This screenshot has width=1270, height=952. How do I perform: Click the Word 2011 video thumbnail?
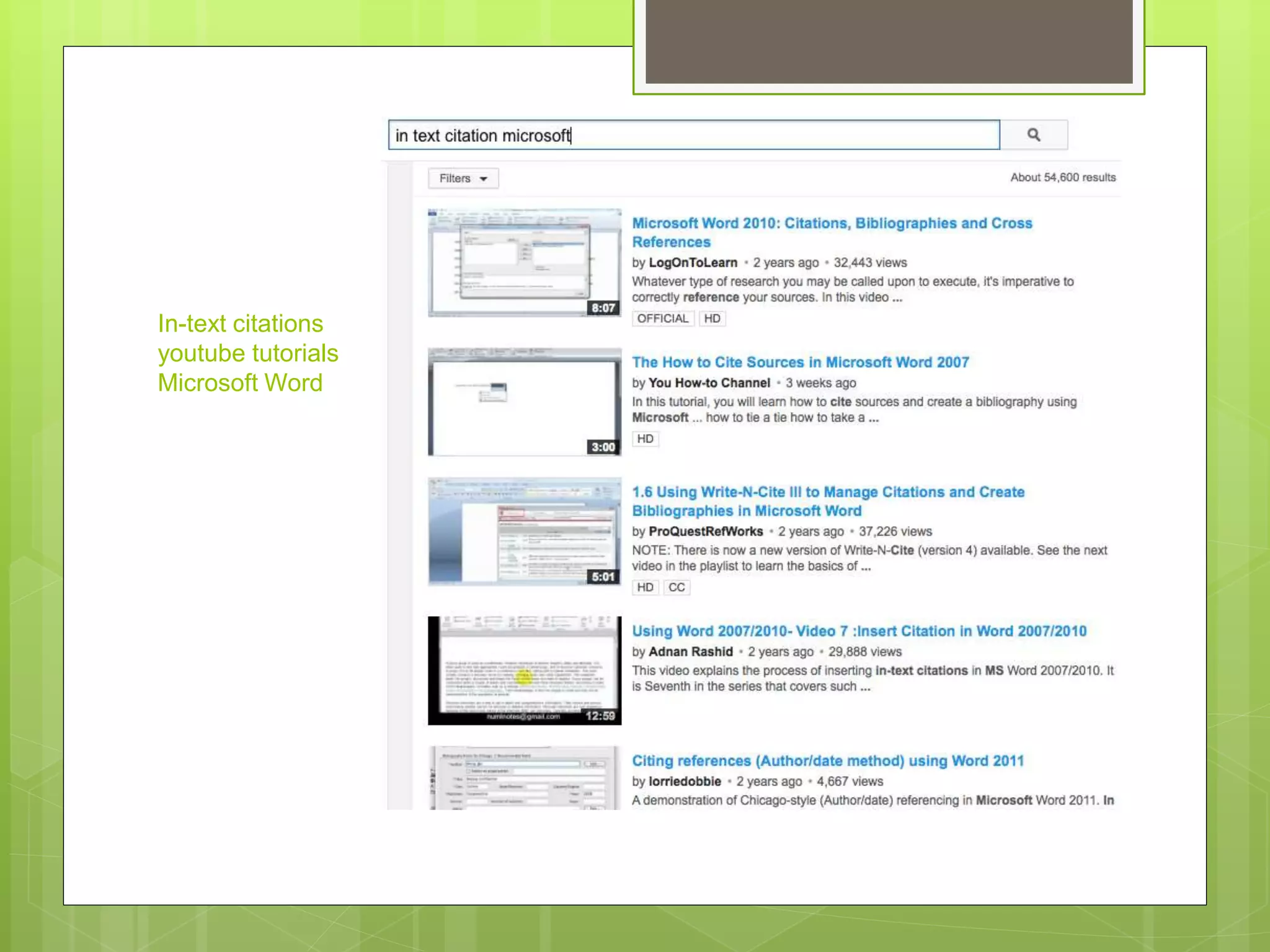(525, 778)
